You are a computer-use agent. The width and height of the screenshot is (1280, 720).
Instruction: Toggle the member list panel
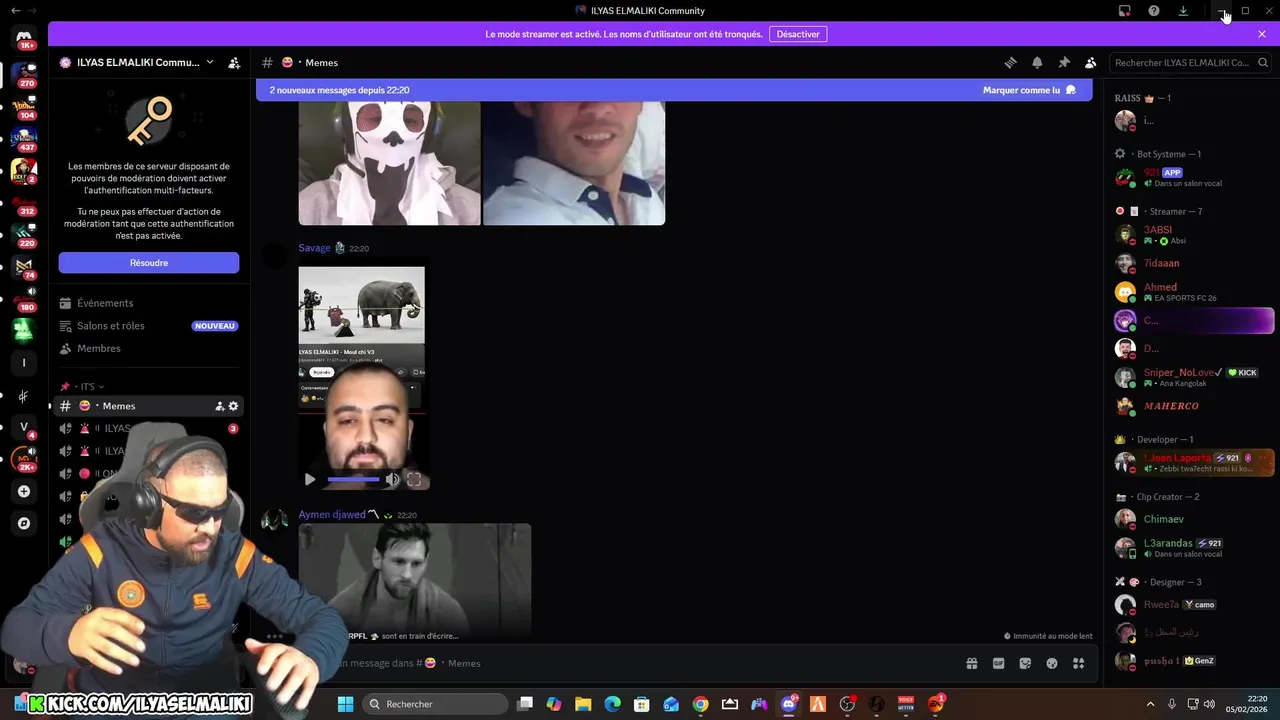(x=1091, y=62)
